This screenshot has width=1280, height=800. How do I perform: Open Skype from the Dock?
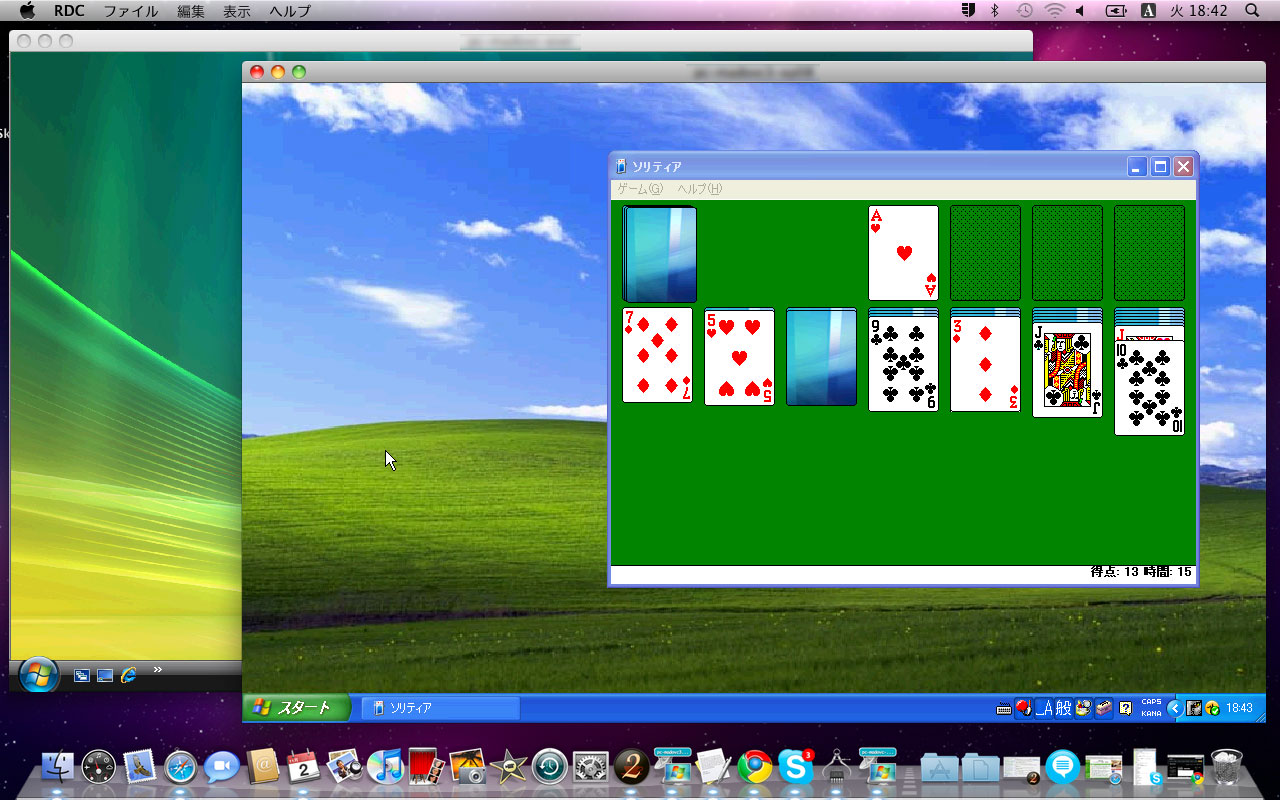coord(796,767)
